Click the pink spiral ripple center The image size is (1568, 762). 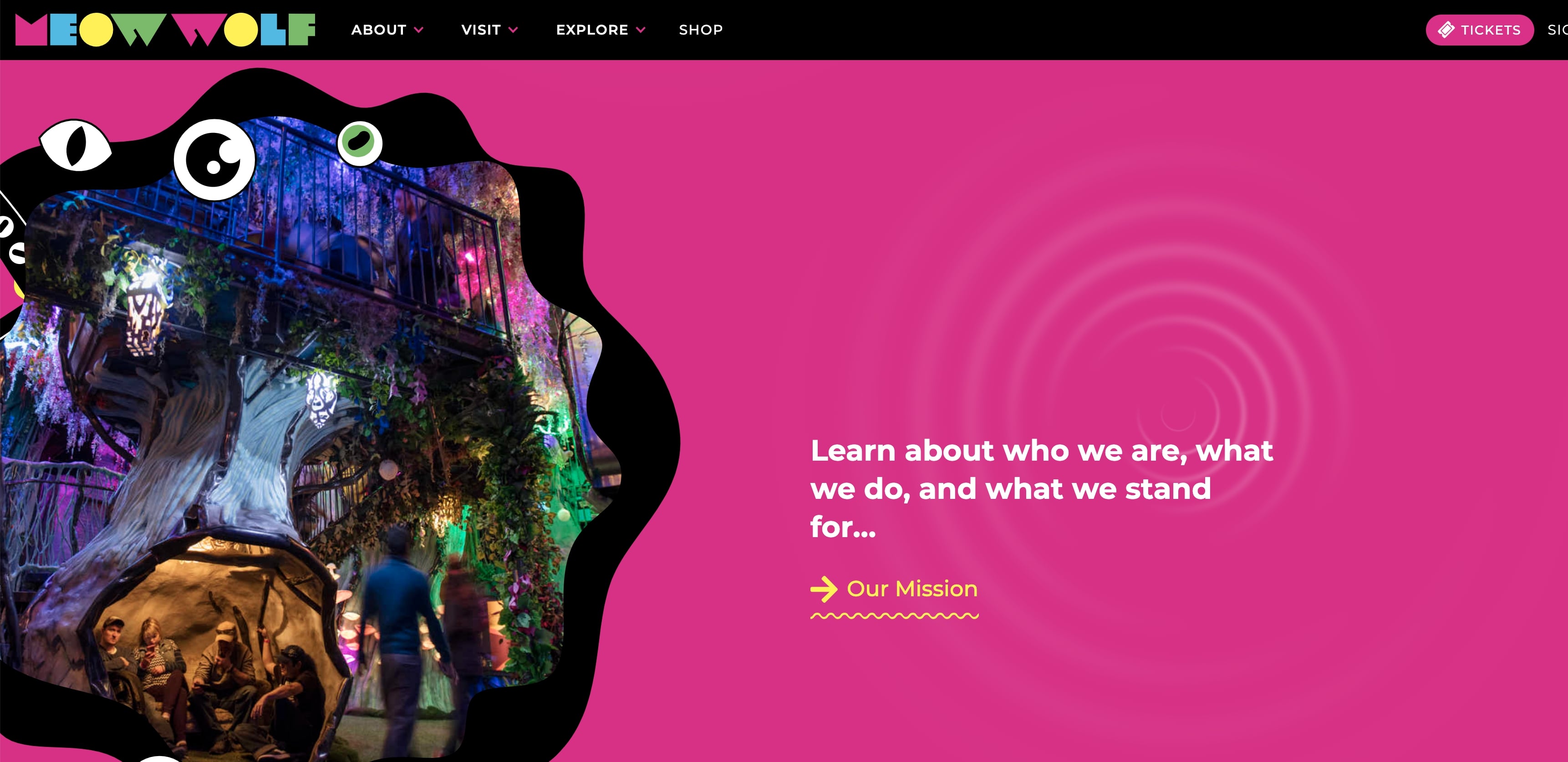(1178, 415)
